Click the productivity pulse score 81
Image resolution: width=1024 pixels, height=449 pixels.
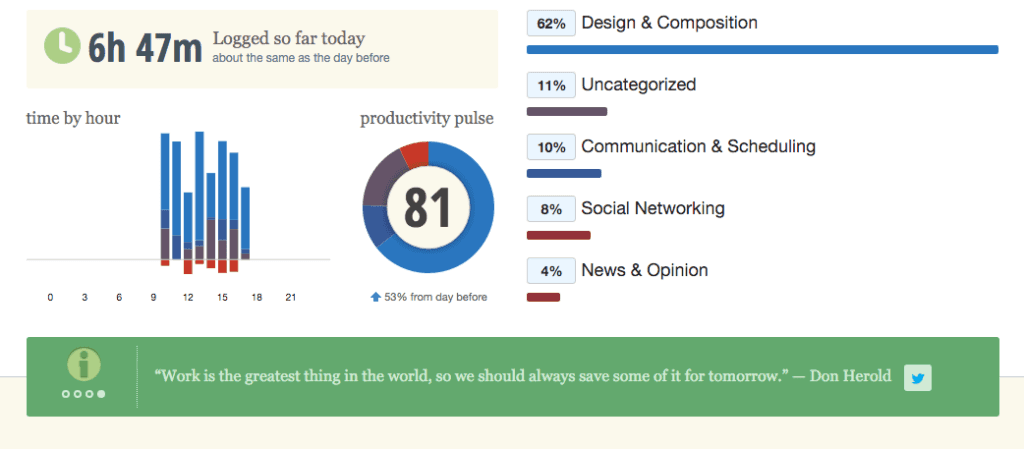click(x=428, y=207)
